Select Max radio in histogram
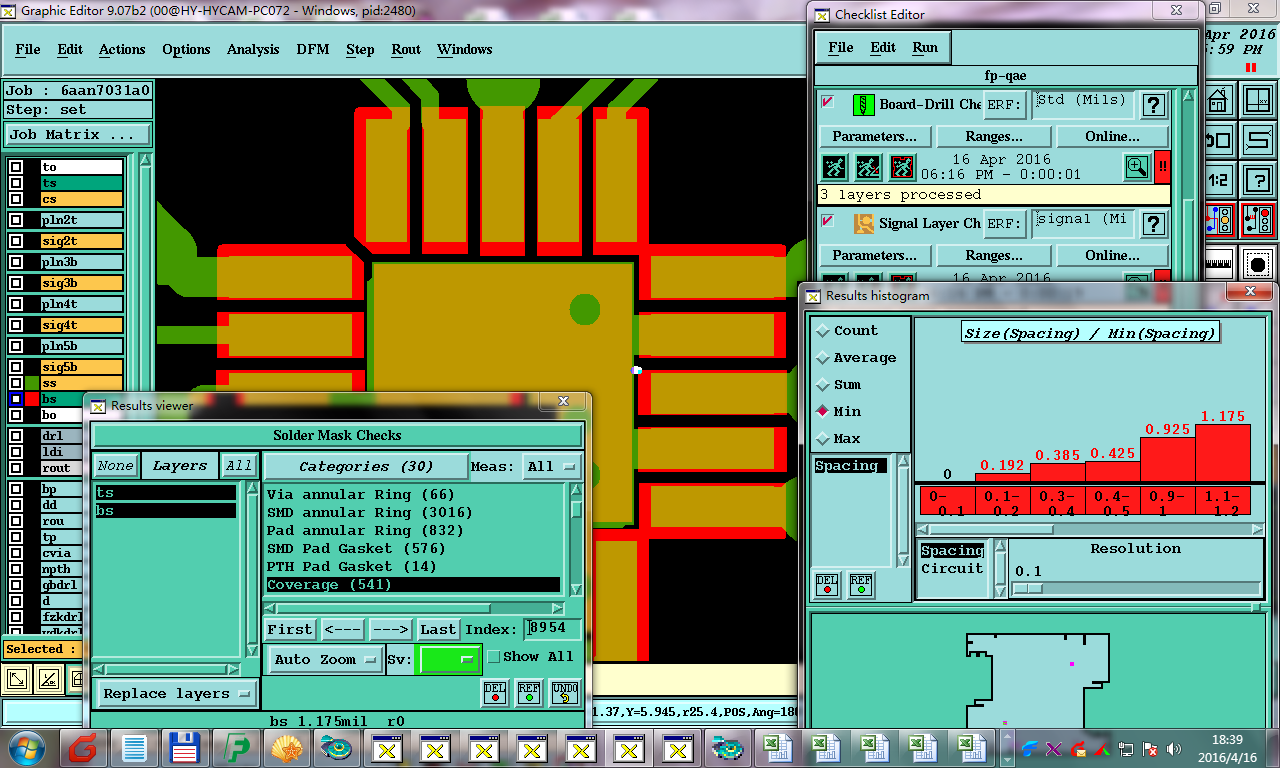Viewport: 1280px width, 768px height. 823,439
